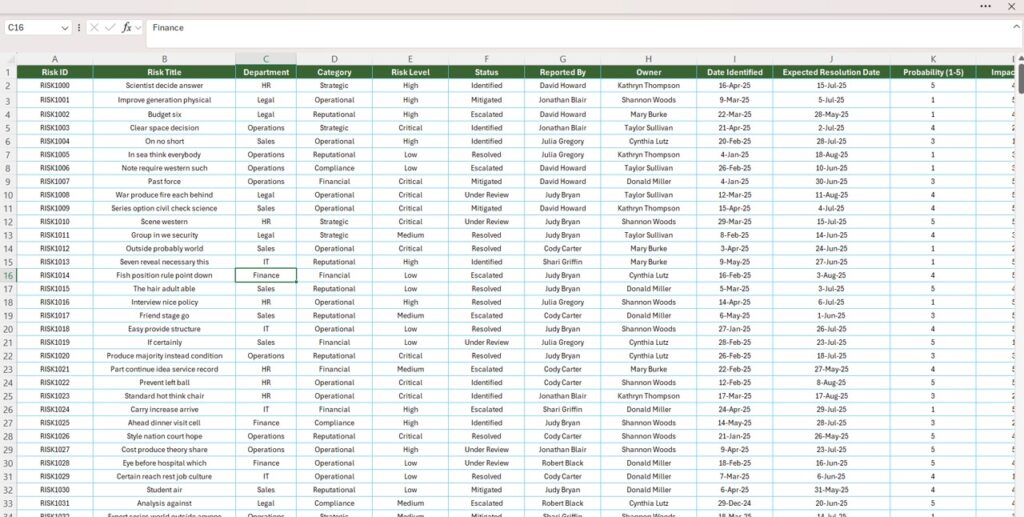Select cell Clear space decision
1024x517 pixels.
(x=165, y=128)
